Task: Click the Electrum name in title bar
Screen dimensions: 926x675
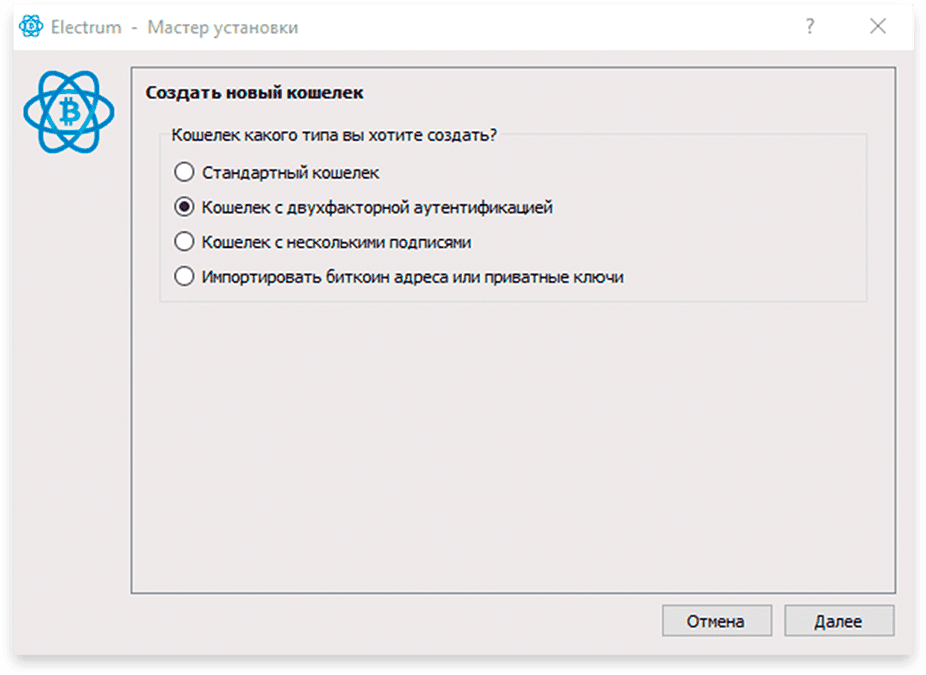Action: 86,28
